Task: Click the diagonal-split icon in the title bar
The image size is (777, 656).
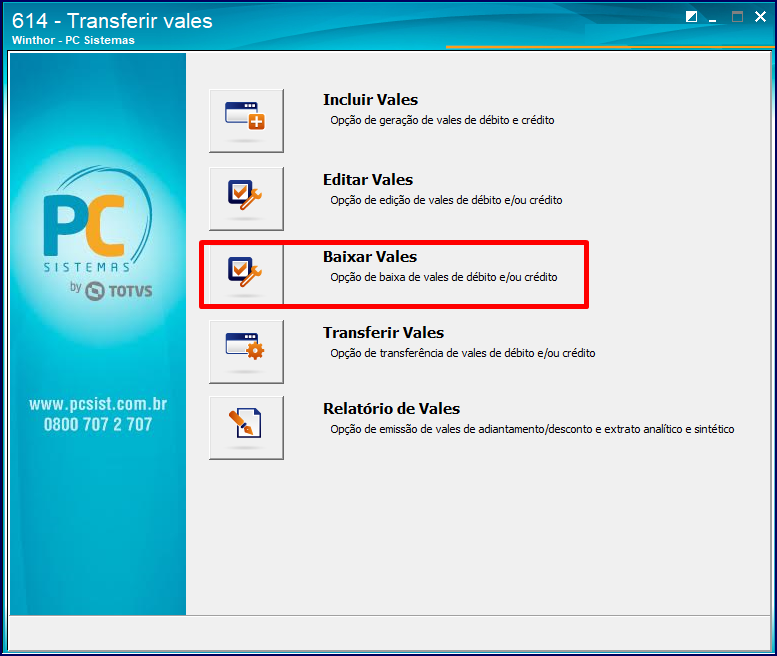Action: point(691,17)
